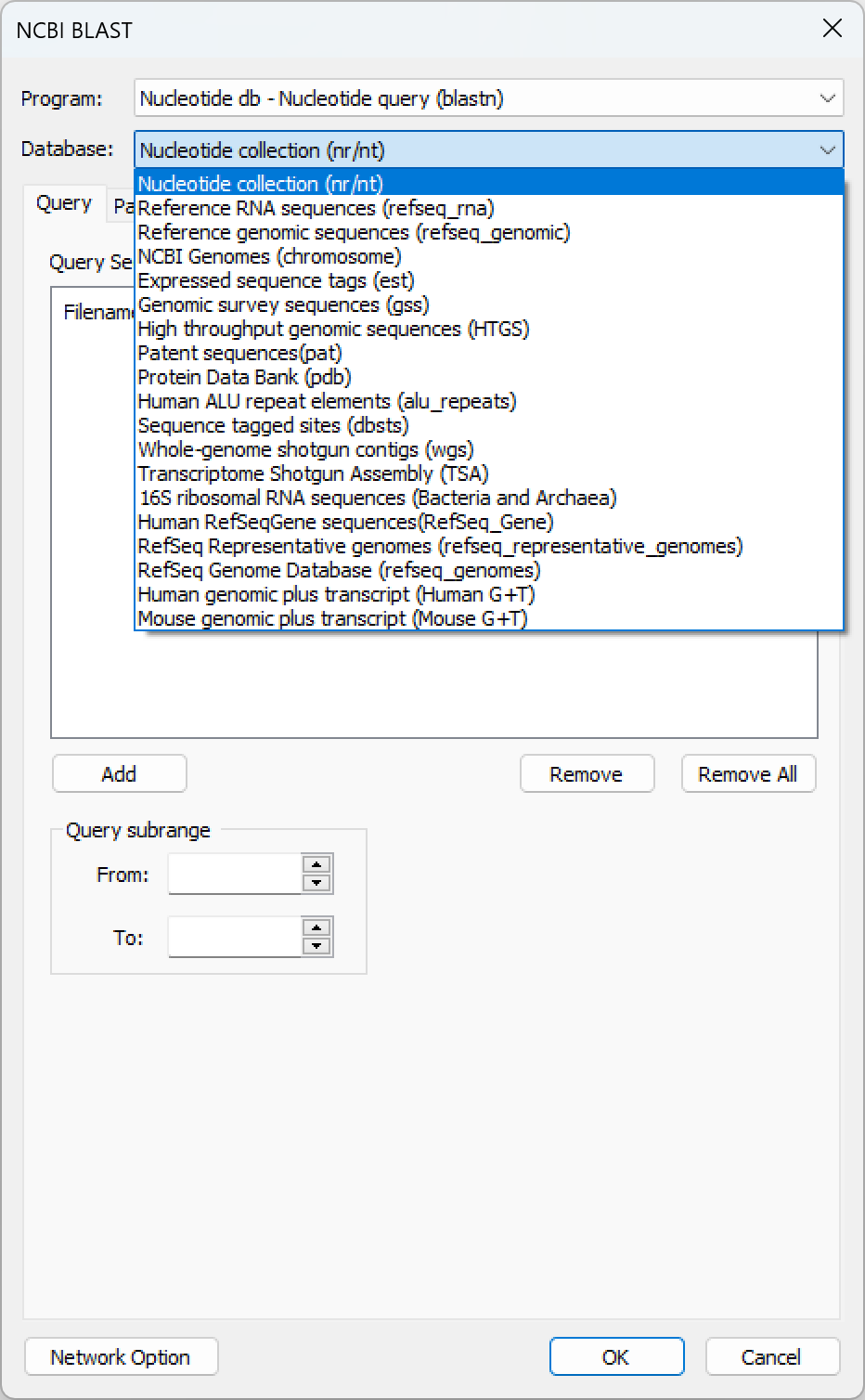The width and height of the screenshot is (865, 1400).
Task: Close the NCBI BLAST window
Action: pyautogui.click(x=833, y=29)
